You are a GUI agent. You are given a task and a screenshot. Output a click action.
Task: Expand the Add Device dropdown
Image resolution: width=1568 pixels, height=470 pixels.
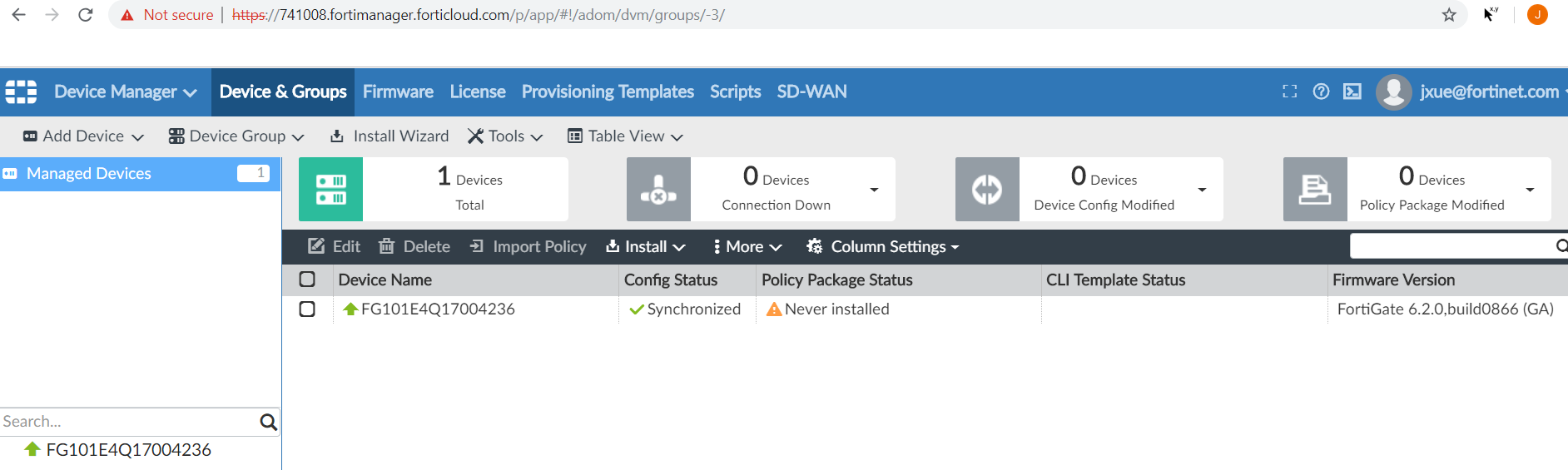(83, 136)
